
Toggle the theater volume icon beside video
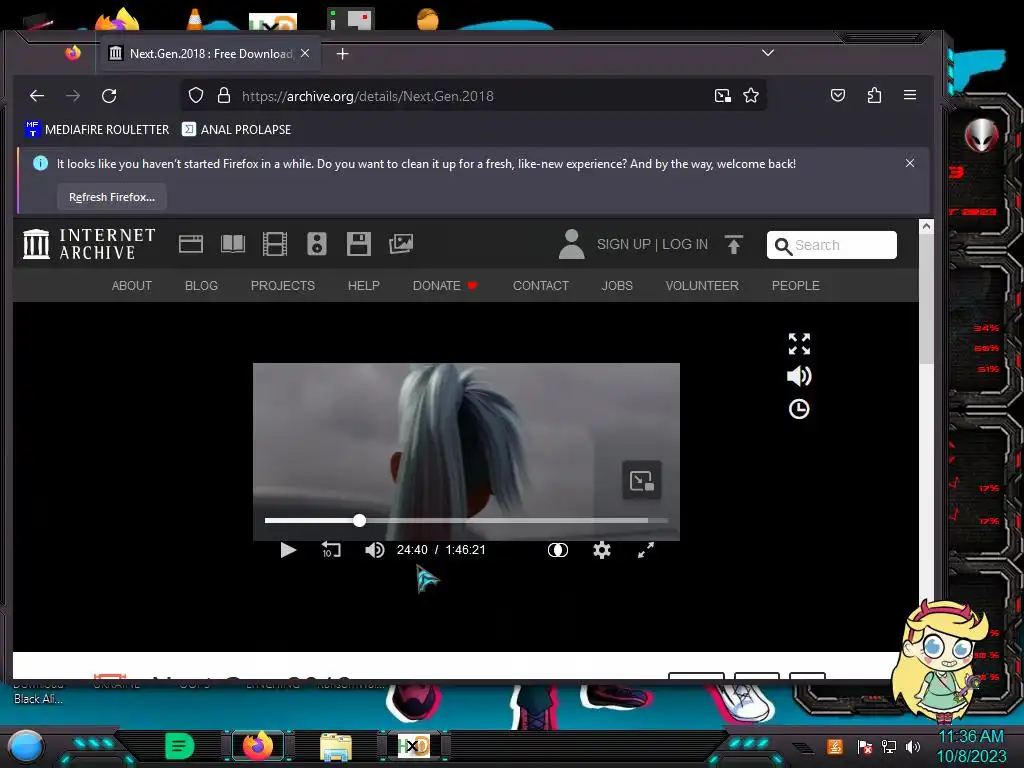799,376
